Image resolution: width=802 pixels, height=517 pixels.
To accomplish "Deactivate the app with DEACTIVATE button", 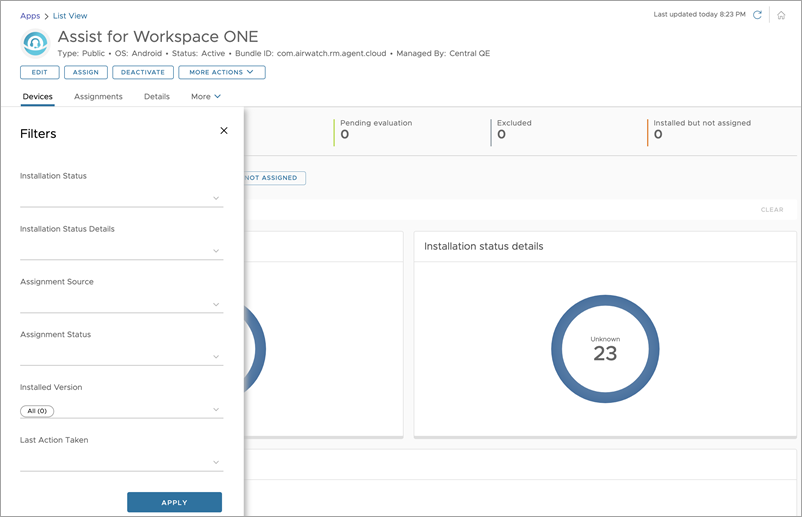I will (143, 72).
